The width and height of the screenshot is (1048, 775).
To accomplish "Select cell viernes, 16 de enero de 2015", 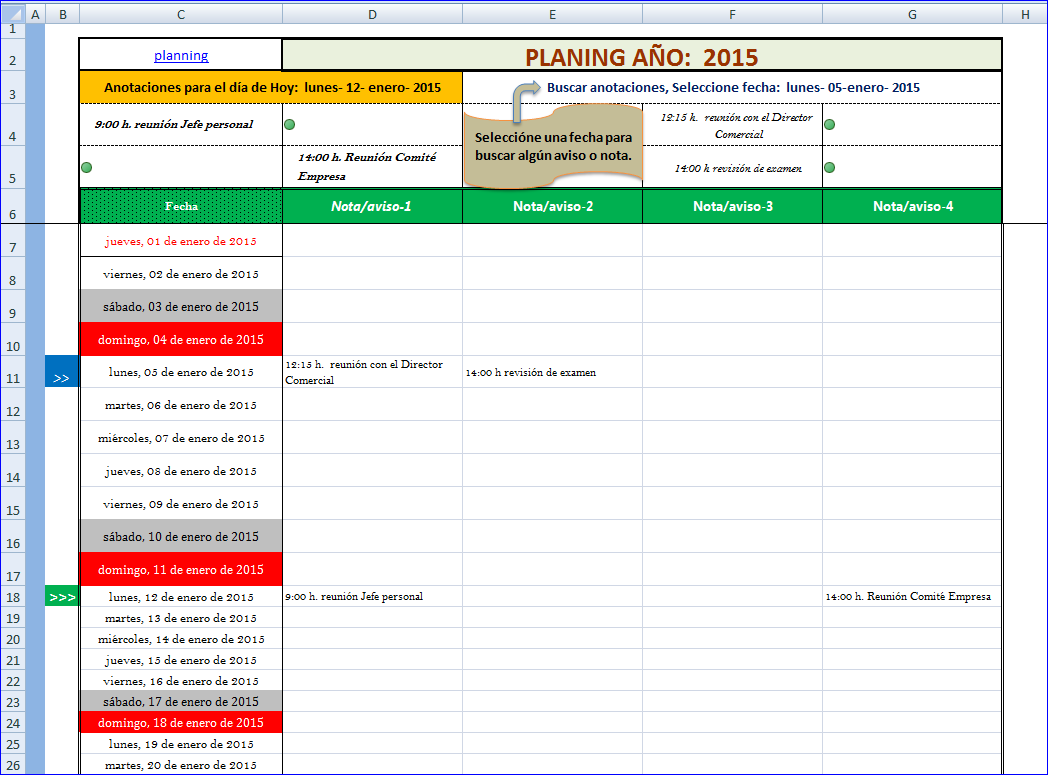I will [x=181, y=681].
